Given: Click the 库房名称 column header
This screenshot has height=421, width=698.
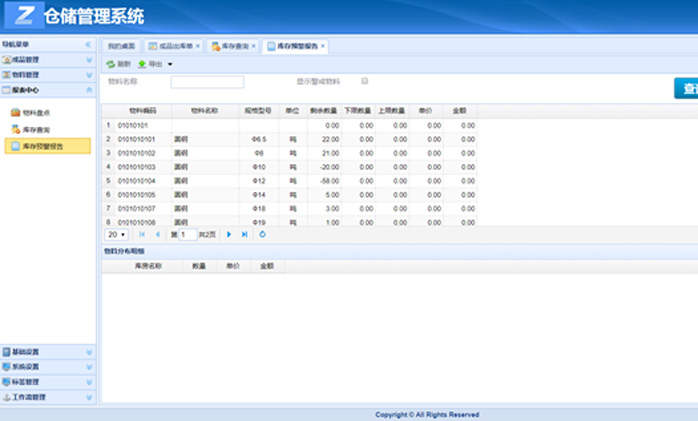Looking at the screenshot, I should [x=148, y=266].
